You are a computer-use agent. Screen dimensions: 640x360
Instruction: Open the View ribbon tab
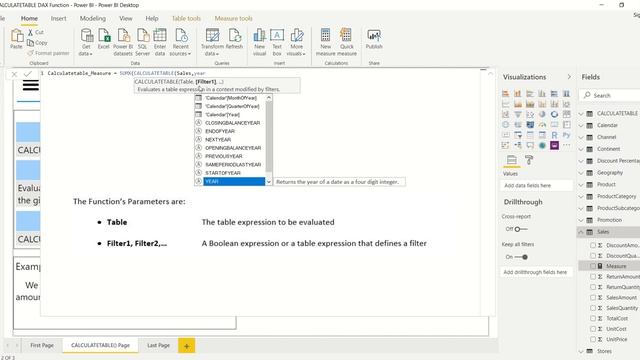[x=126, y=18]
